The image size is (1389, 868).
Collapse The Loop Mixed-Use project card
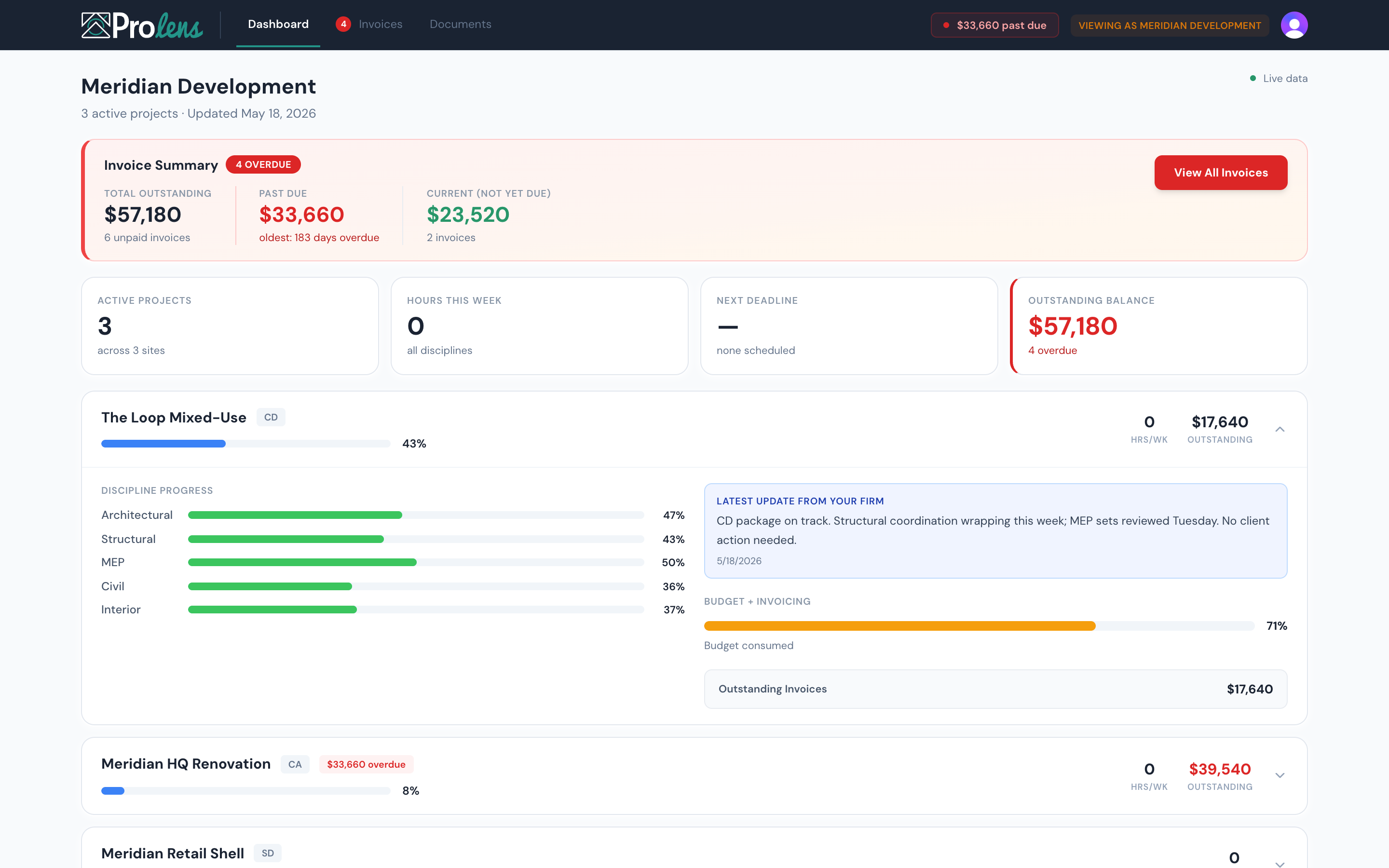pos(1280,429)
